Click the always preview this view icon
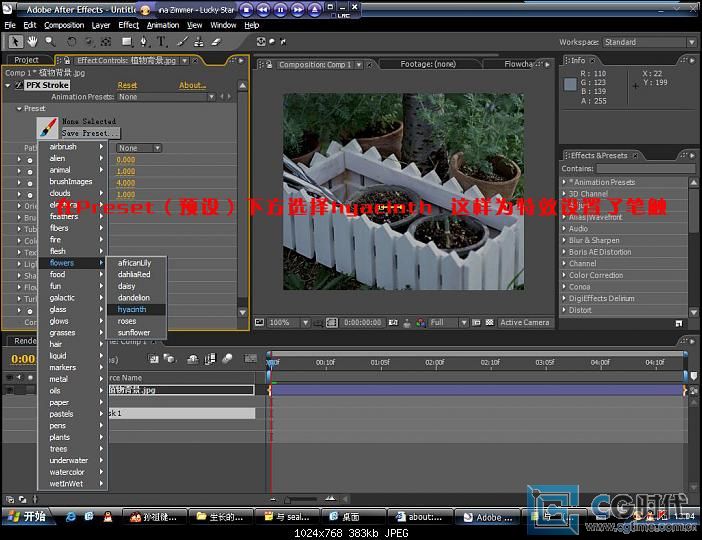 [x=260, y=322]
